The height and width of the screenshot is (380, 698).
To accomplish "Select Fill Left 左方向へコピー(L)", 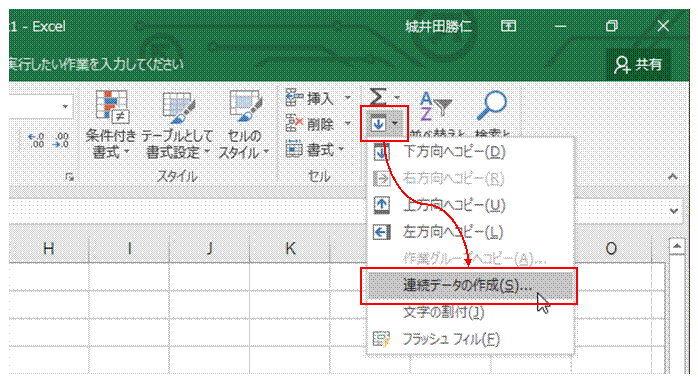I will [470, 232].
